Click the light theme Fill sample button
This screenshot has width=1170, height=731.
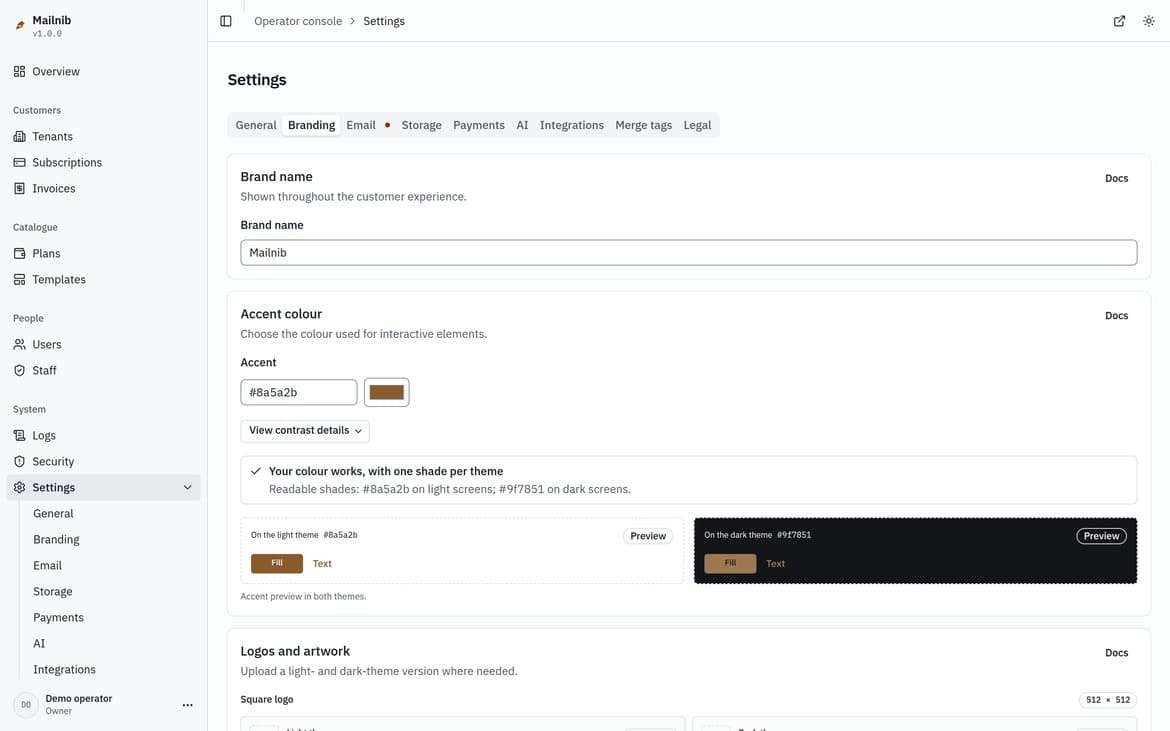pyautogui.click(x=277, y=563)
